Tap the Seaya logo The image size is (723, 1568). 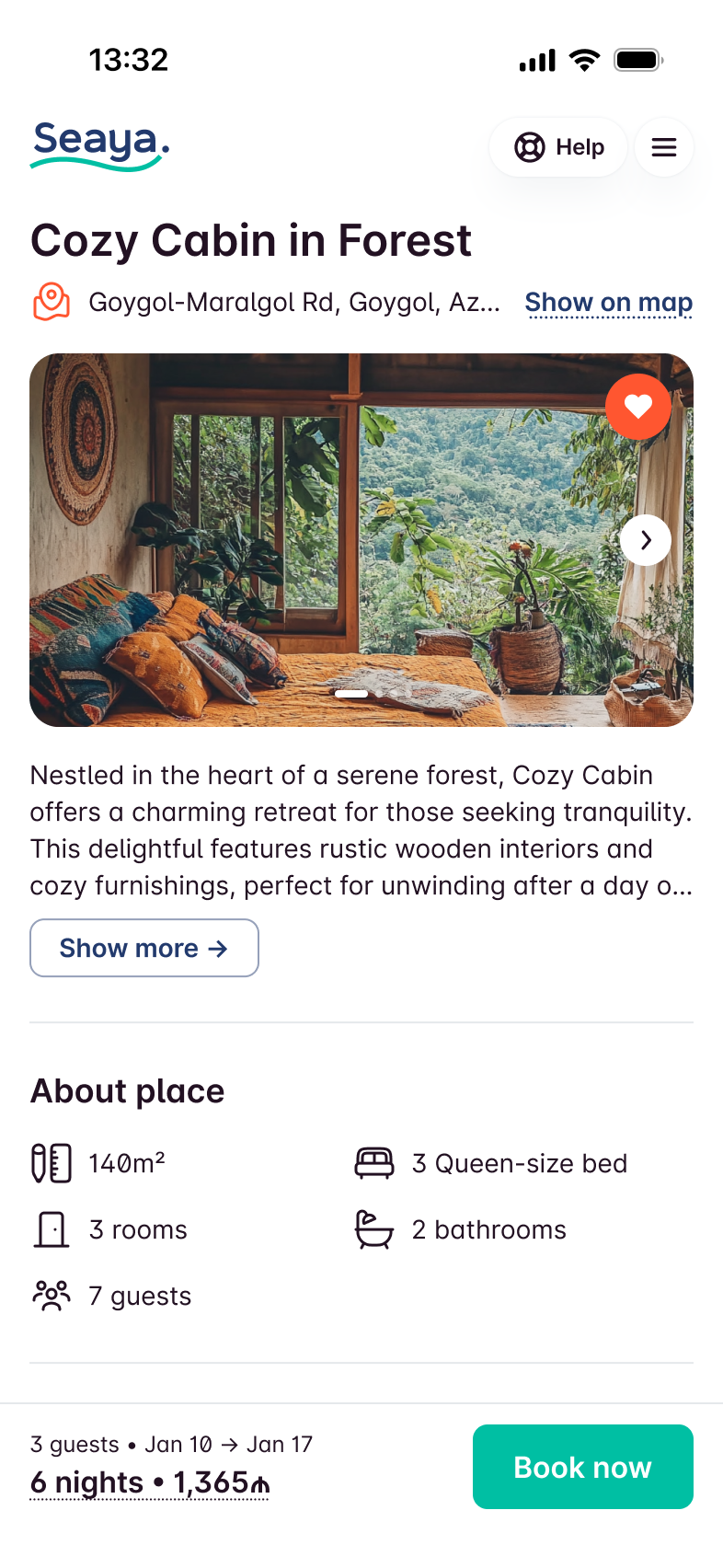click(x=99, y=145)
